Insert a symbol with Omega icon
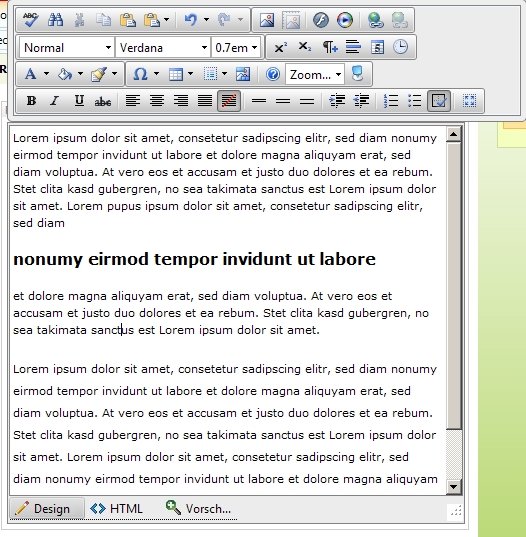This screenshot has width=526, height=537. [140, 74]
